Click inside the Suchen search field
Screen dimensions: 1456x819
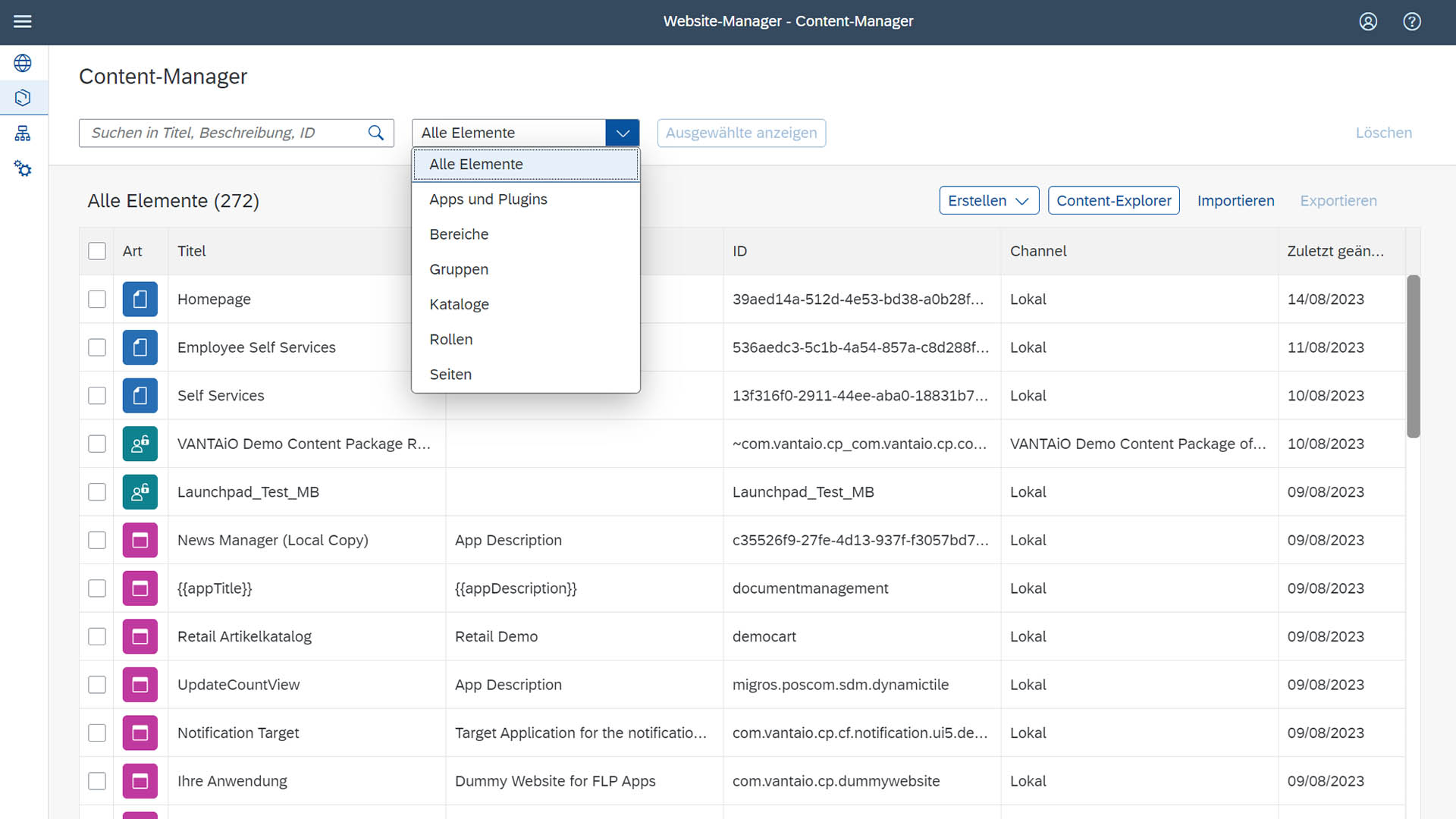pos(220,132)
